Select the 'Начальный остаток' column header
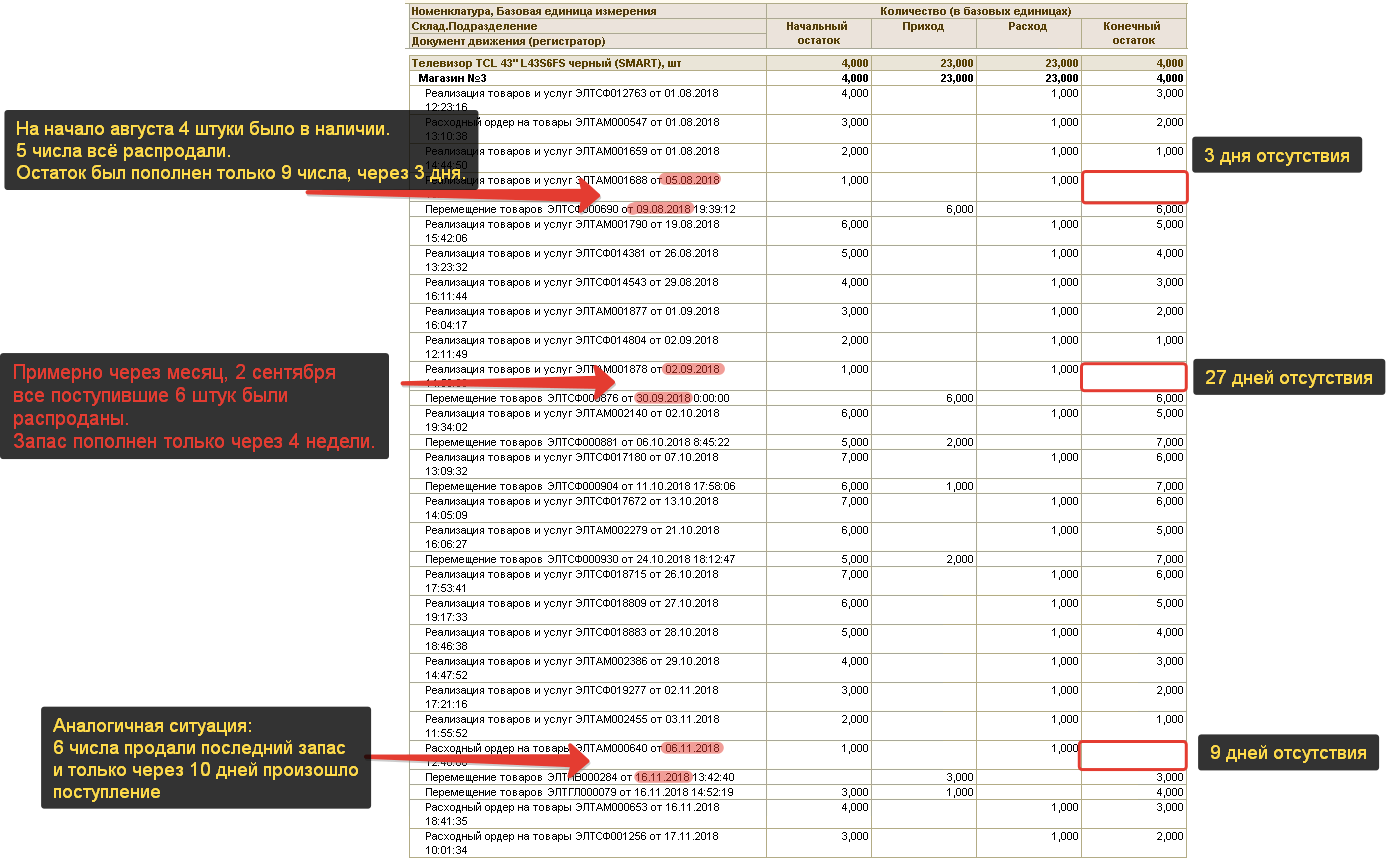This screenshot has height=858, width=1396. click(x=819, y=33)
